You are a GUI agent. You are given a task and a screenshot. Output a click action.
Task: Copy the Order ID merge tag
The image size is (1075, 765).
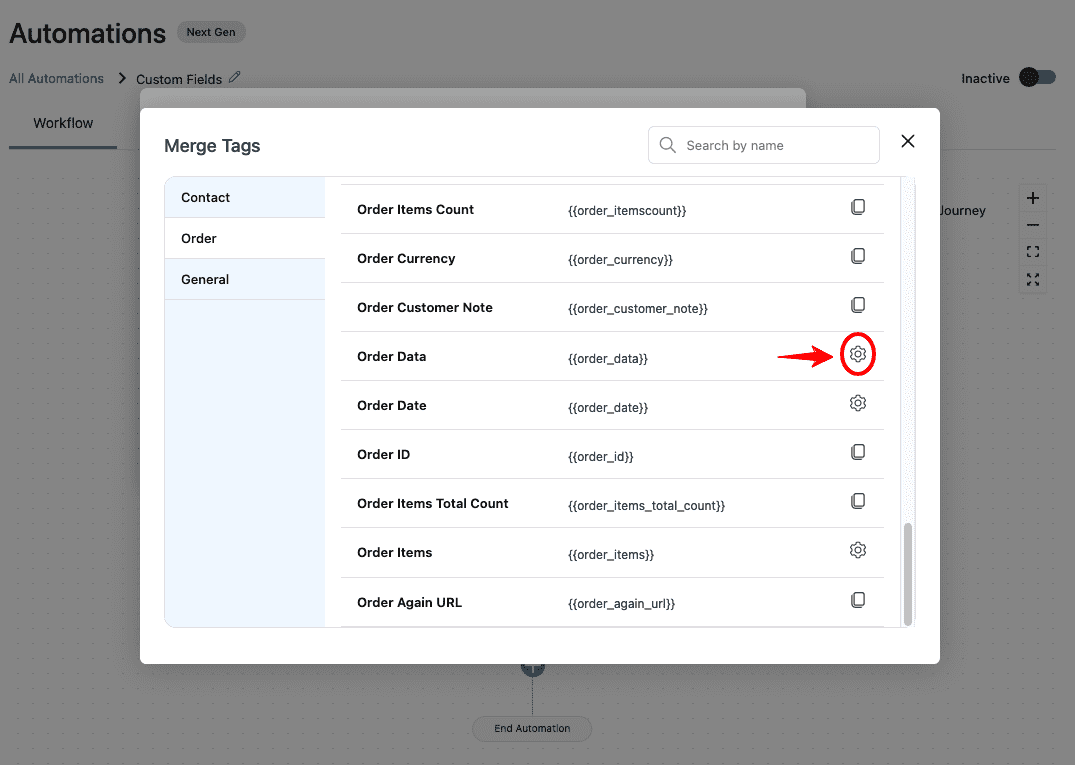[x=858, y=451]
